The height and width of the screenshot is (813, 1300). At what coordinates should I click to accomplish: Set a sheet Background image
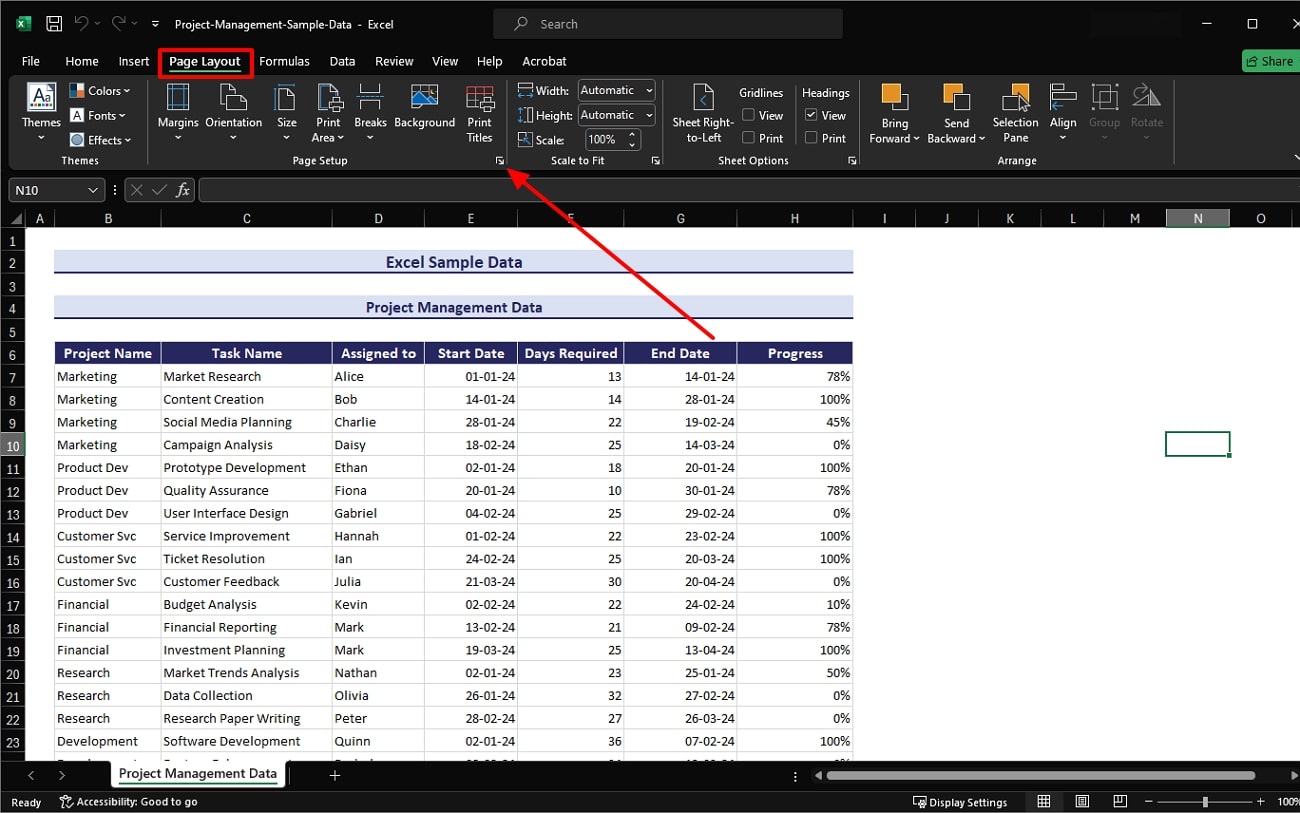point(424,108)
